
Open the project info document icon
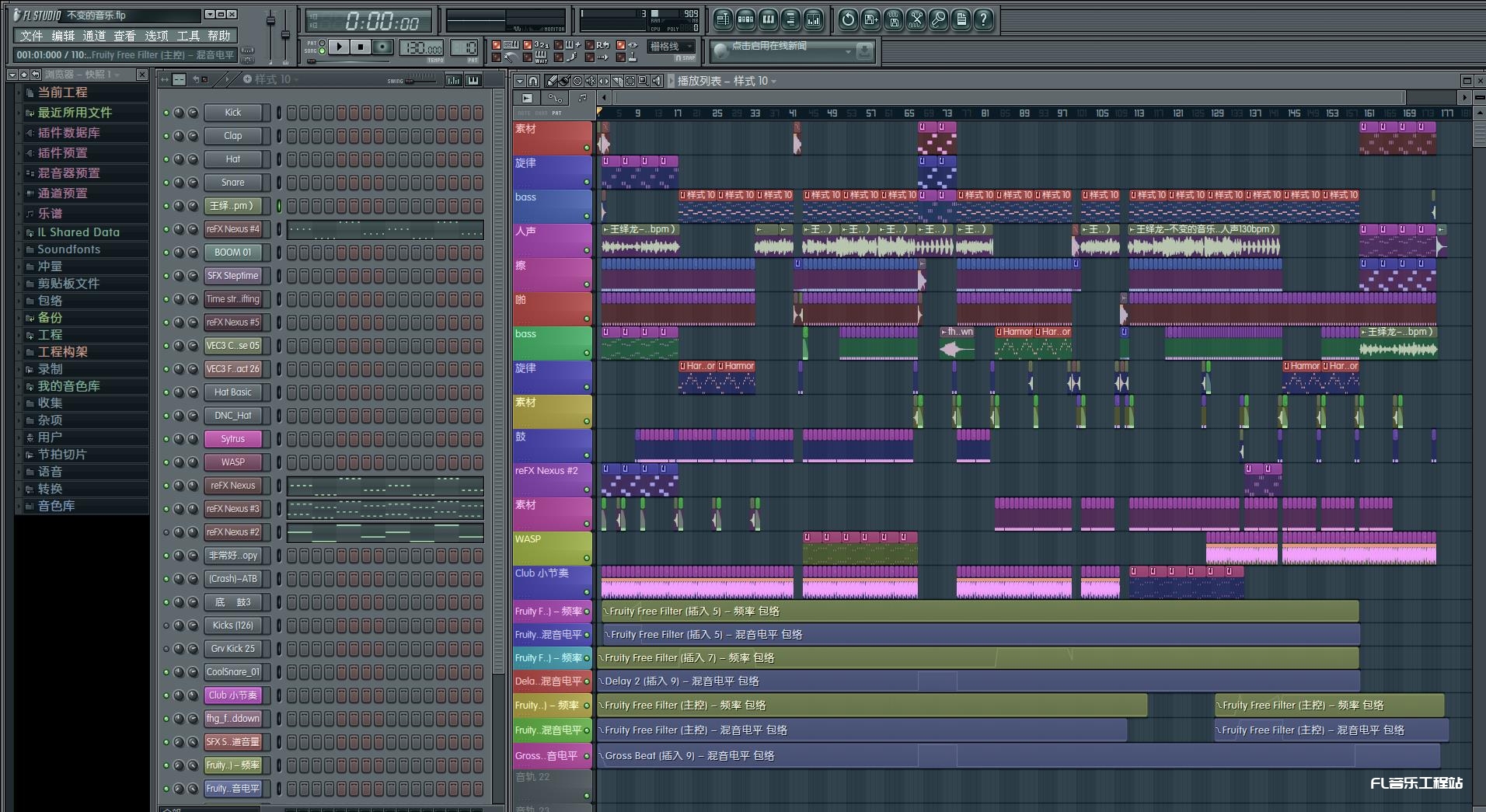pos(961,19)
